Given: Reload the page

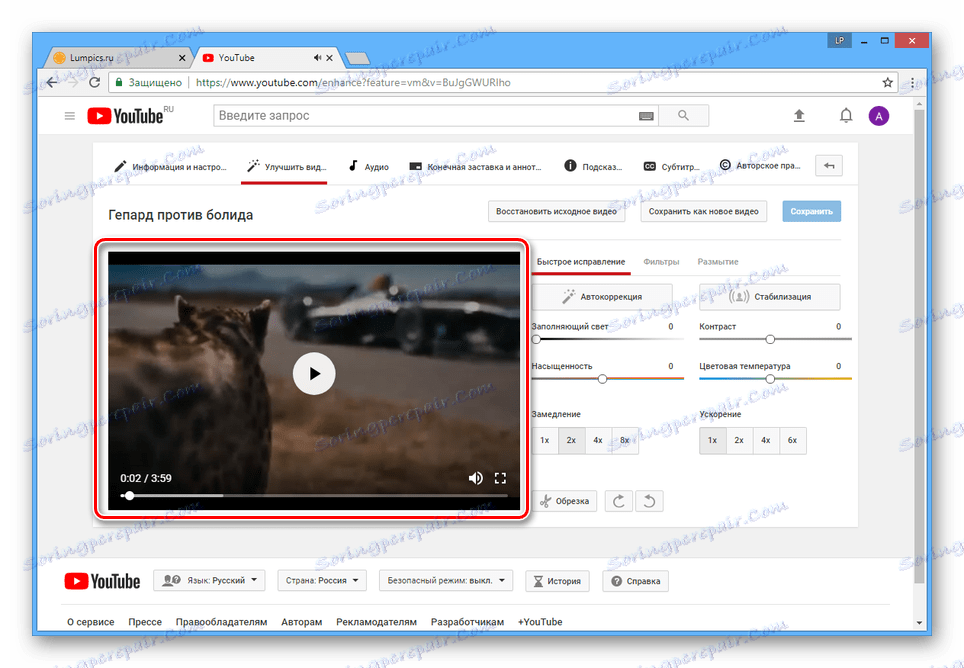Looking at the screenshot, I should click(94, 82).
